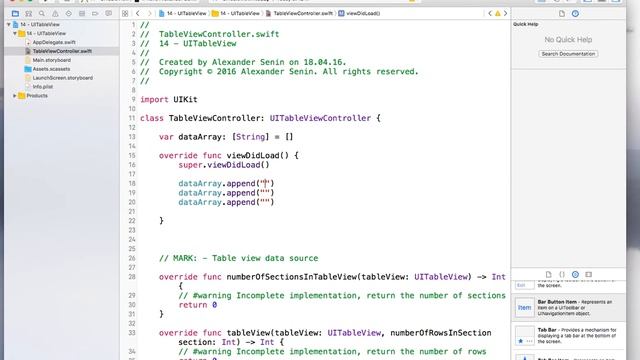This screenshot has width=640, height=360.
Task: Click the line 33 gutter number
Action: (x=131, y=333)
